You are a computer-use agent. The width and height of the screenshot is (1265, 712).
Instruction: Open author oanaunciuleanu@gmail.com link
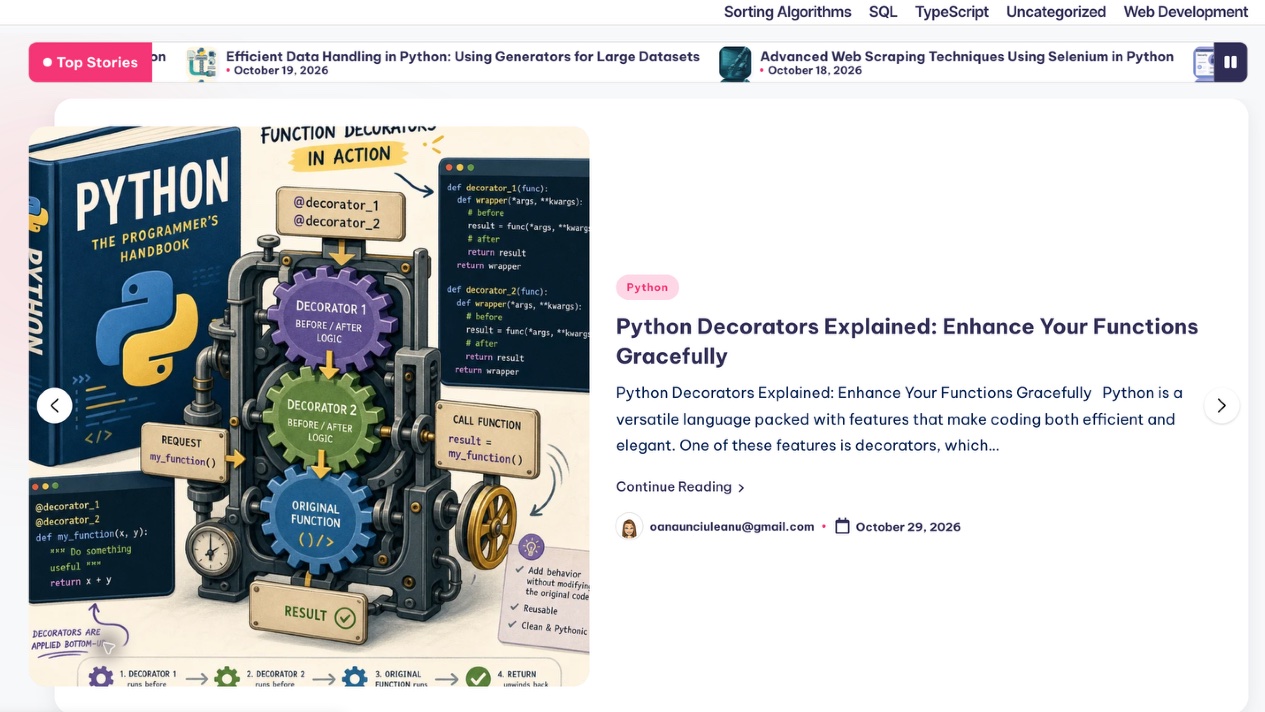click(732, 527)
